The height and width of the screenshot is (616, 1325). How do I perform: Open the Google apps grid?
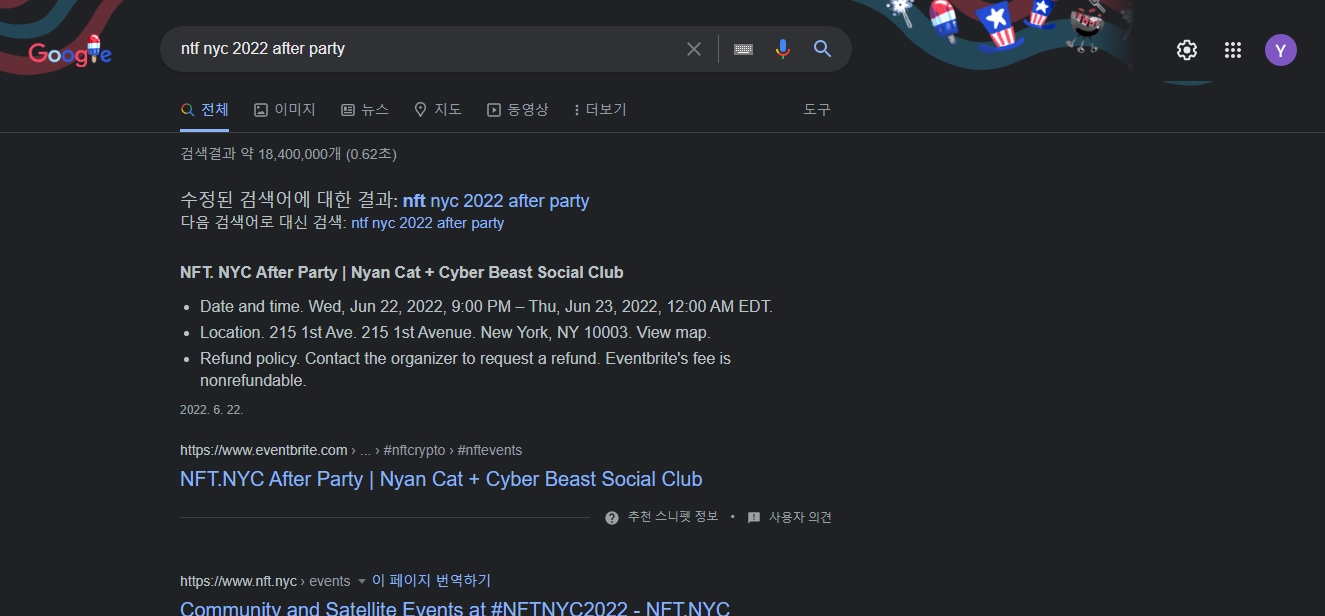(x=1233, y=50)
